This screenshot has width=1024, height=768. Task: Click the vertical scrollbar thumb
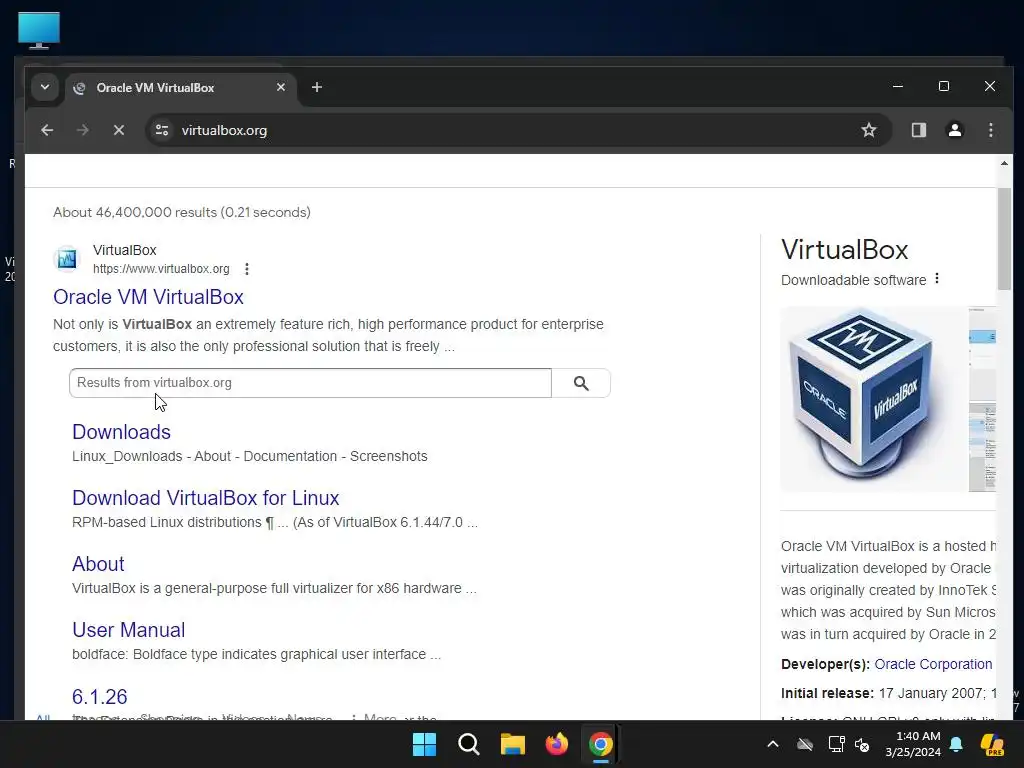click(x=1004, y=238)
